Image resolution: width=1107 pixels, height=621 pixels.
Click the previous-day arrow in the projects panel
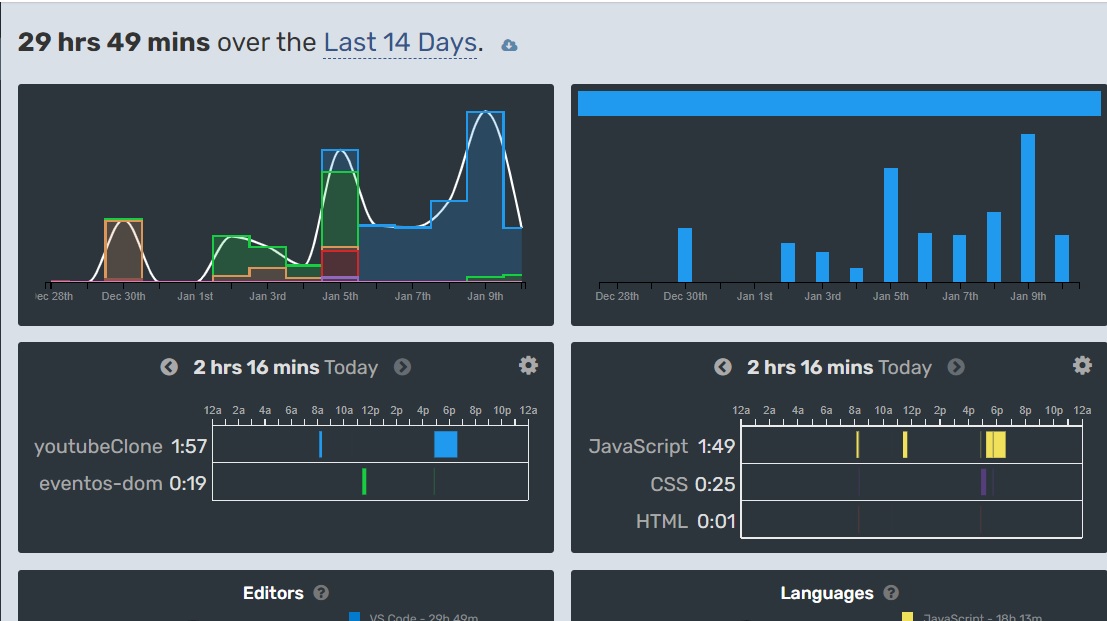[x=170, y=367]
